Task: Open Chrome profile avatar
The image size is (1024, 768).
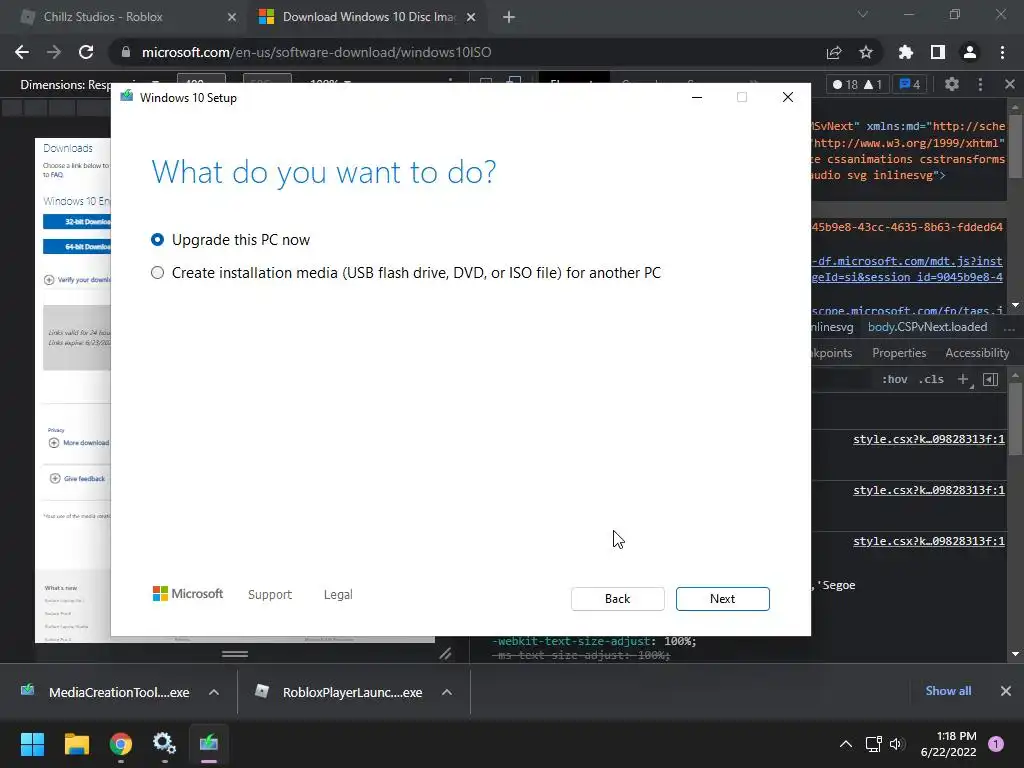Action: click(969, 52)
